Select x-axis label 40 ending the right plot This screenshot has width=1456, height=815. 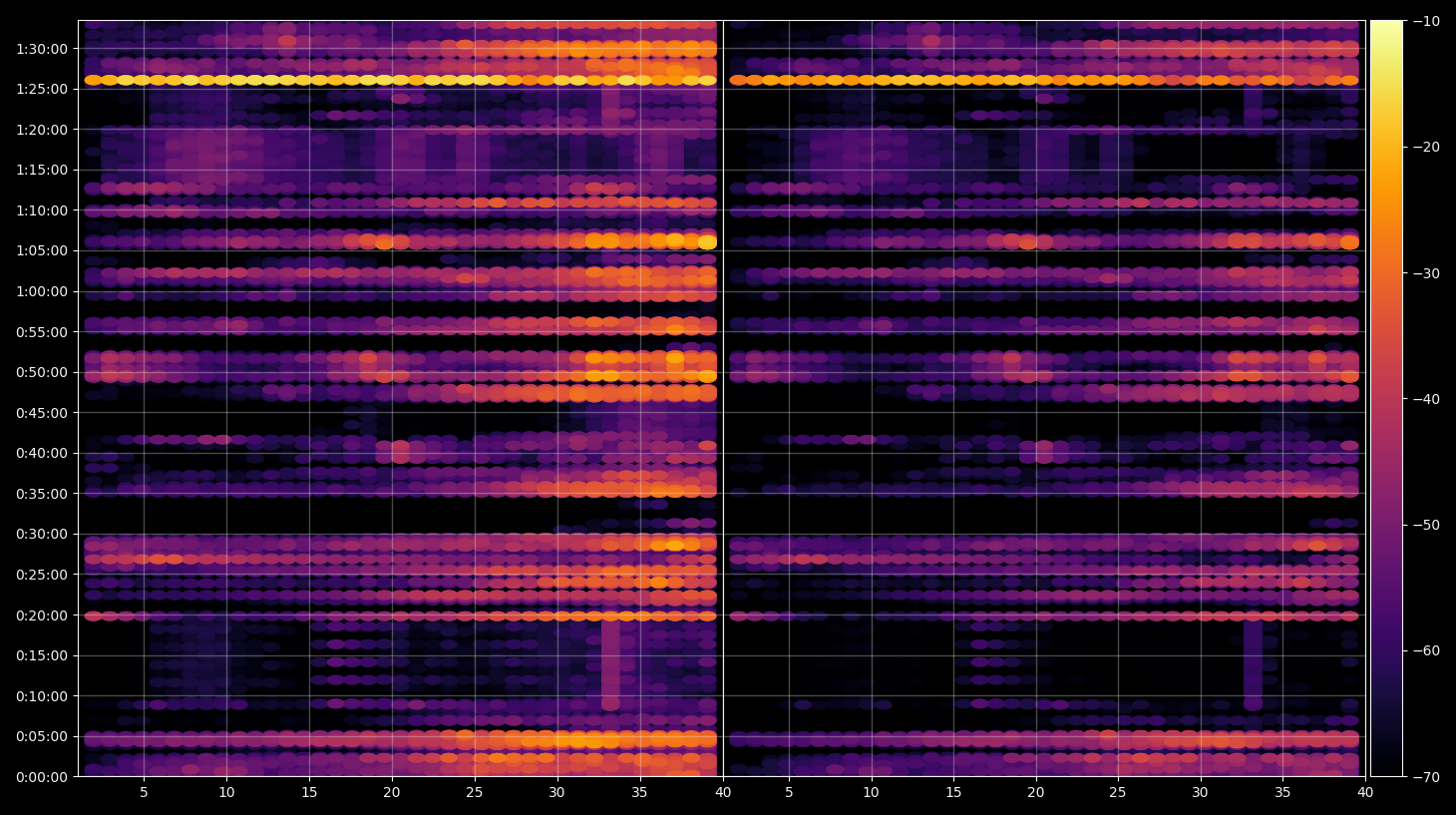pos(1365,793)
